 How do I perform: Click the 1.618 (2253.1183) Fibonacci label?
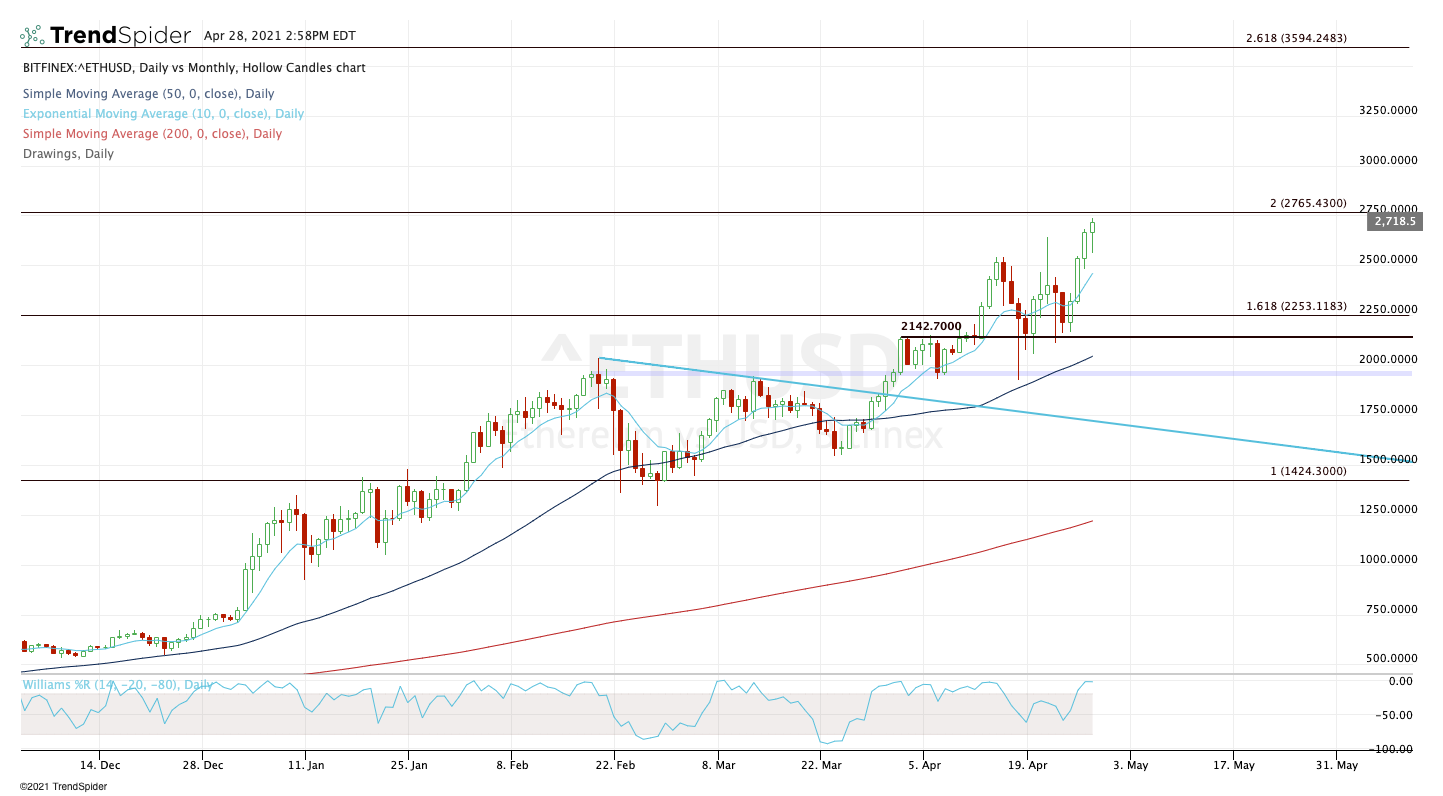pos(1296,306)
